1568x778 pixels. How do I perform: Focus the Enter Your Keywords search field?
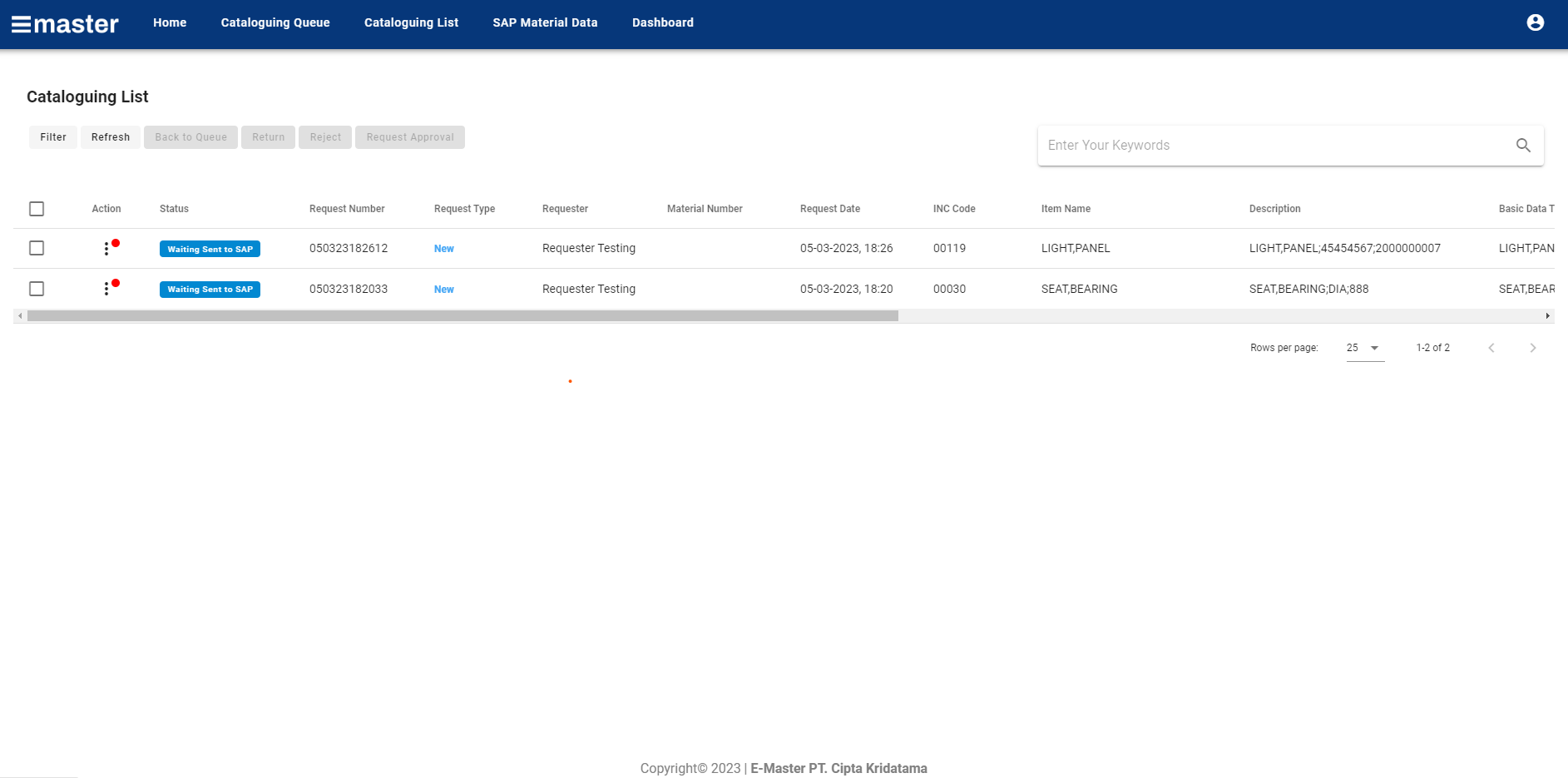pyautogui.click(x=1273, y=146)
